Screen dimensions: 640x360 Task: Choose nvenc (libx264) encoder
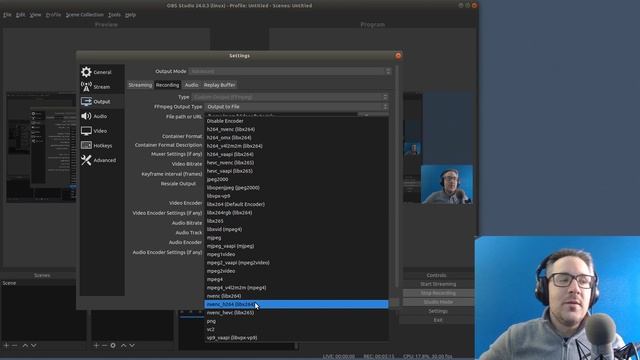pyautogui.click(x=296, y=296)
